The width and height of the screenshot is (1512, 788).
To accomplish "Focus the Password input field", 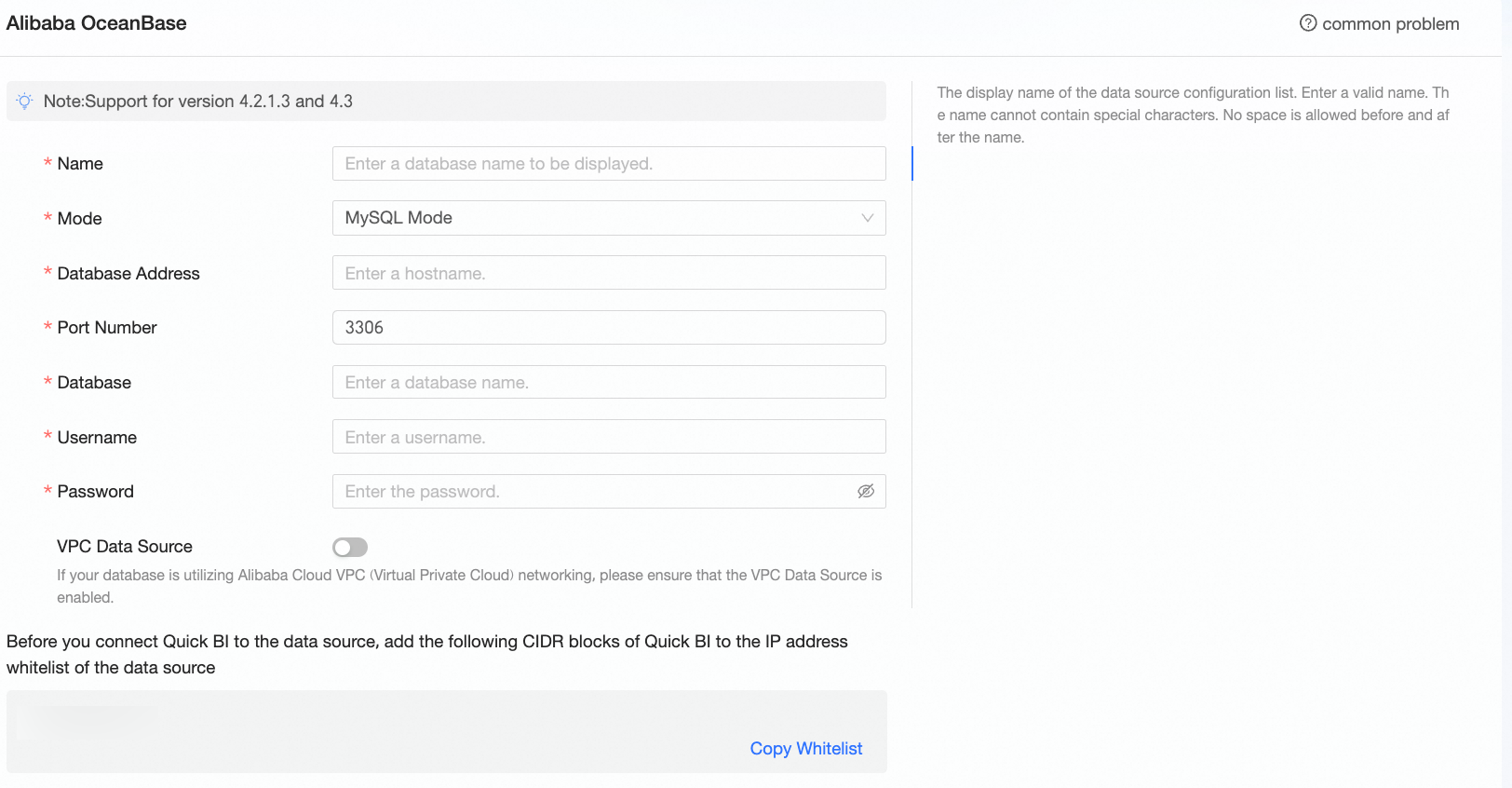I will point(609,492).
